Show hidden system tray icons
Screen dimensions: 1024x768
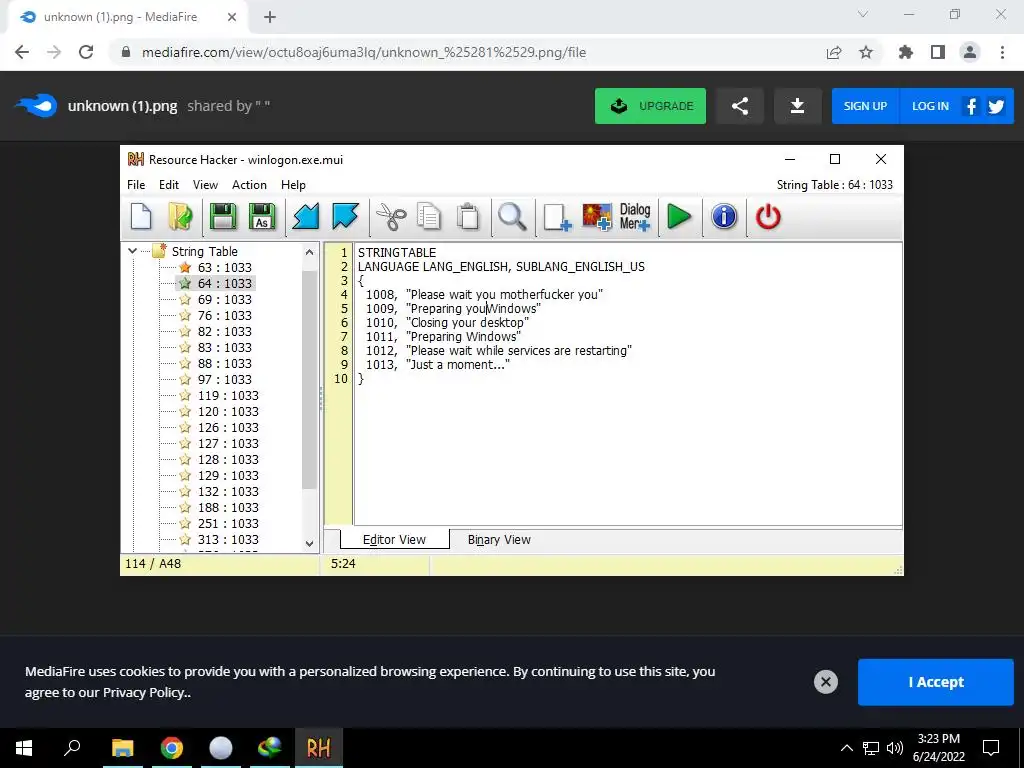[846, 748]
